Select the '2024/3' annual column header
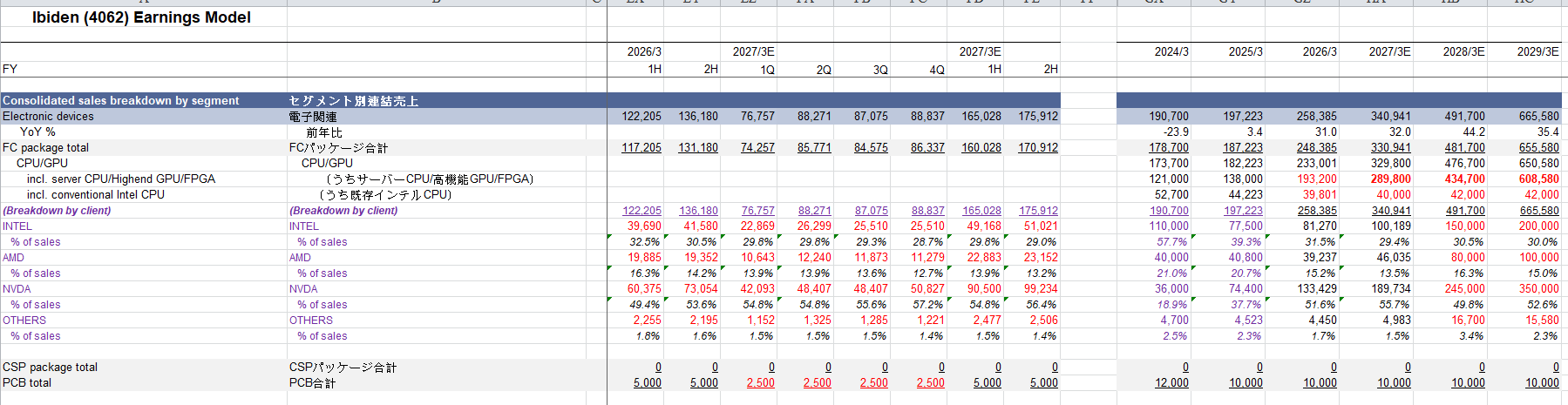The image size is (1568, 405). pos(1171,52)
